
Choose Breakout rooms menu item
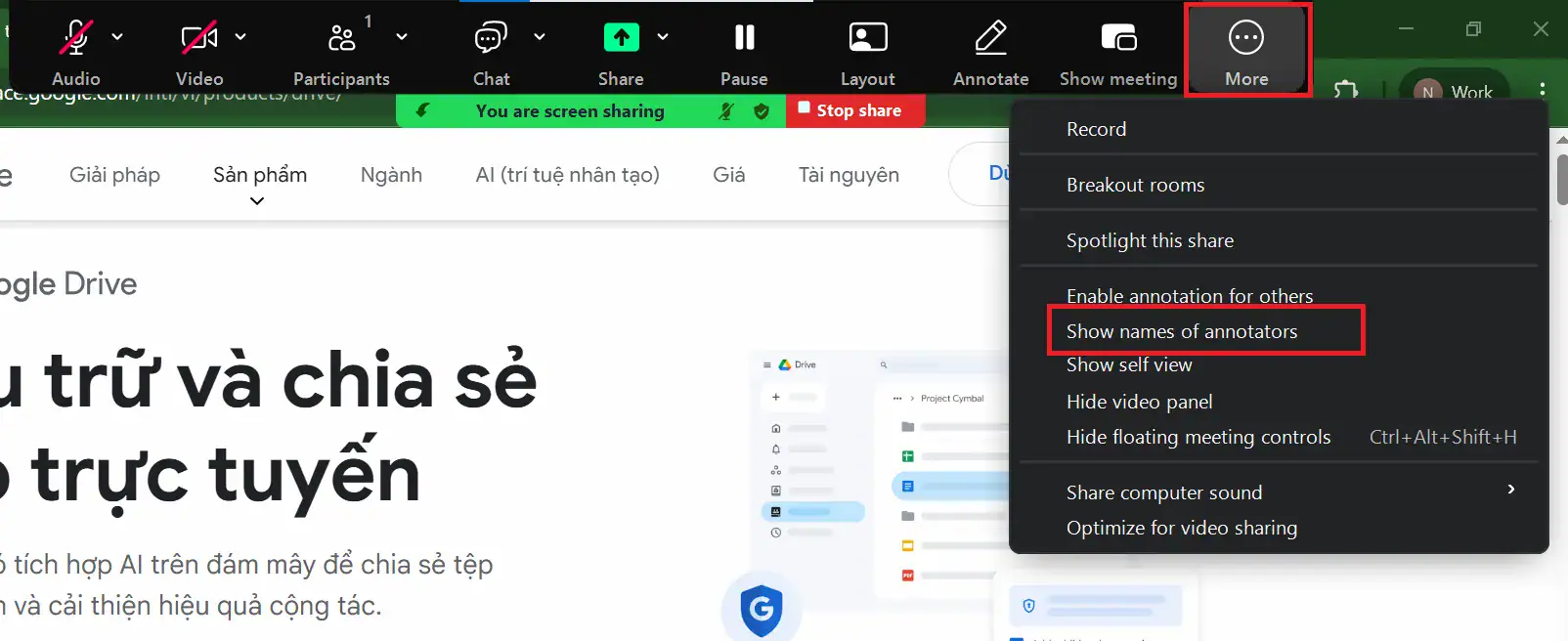point(1135,185)
